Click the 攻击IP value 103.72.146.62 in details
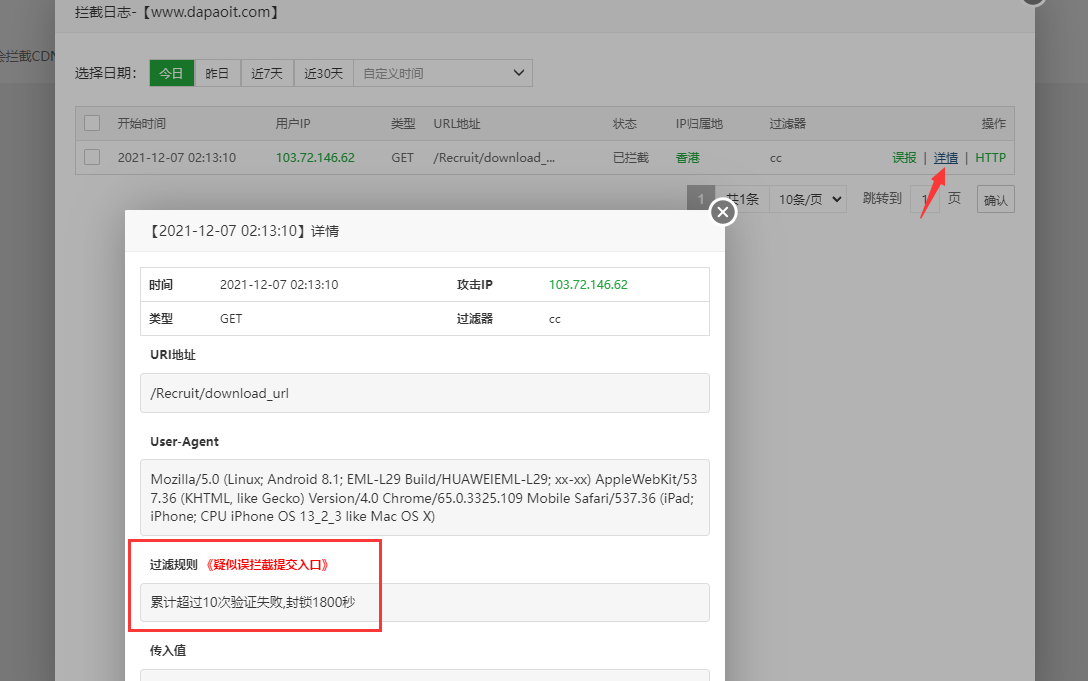The height and width of the screenshot is (681, 1088). pos(588,285)
